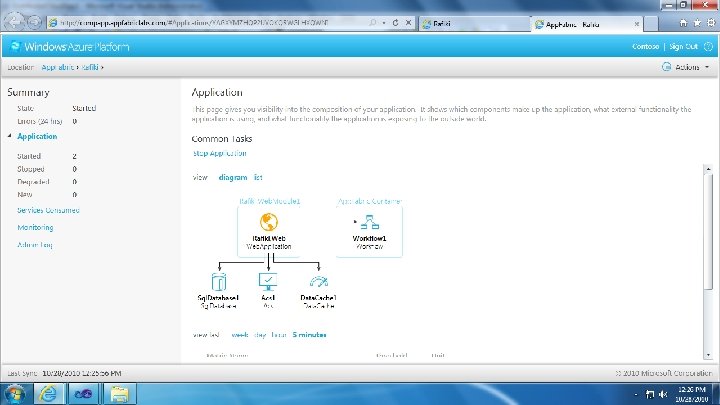Click the address bar URL field
The image size is (720, 405).
[207, 22]
